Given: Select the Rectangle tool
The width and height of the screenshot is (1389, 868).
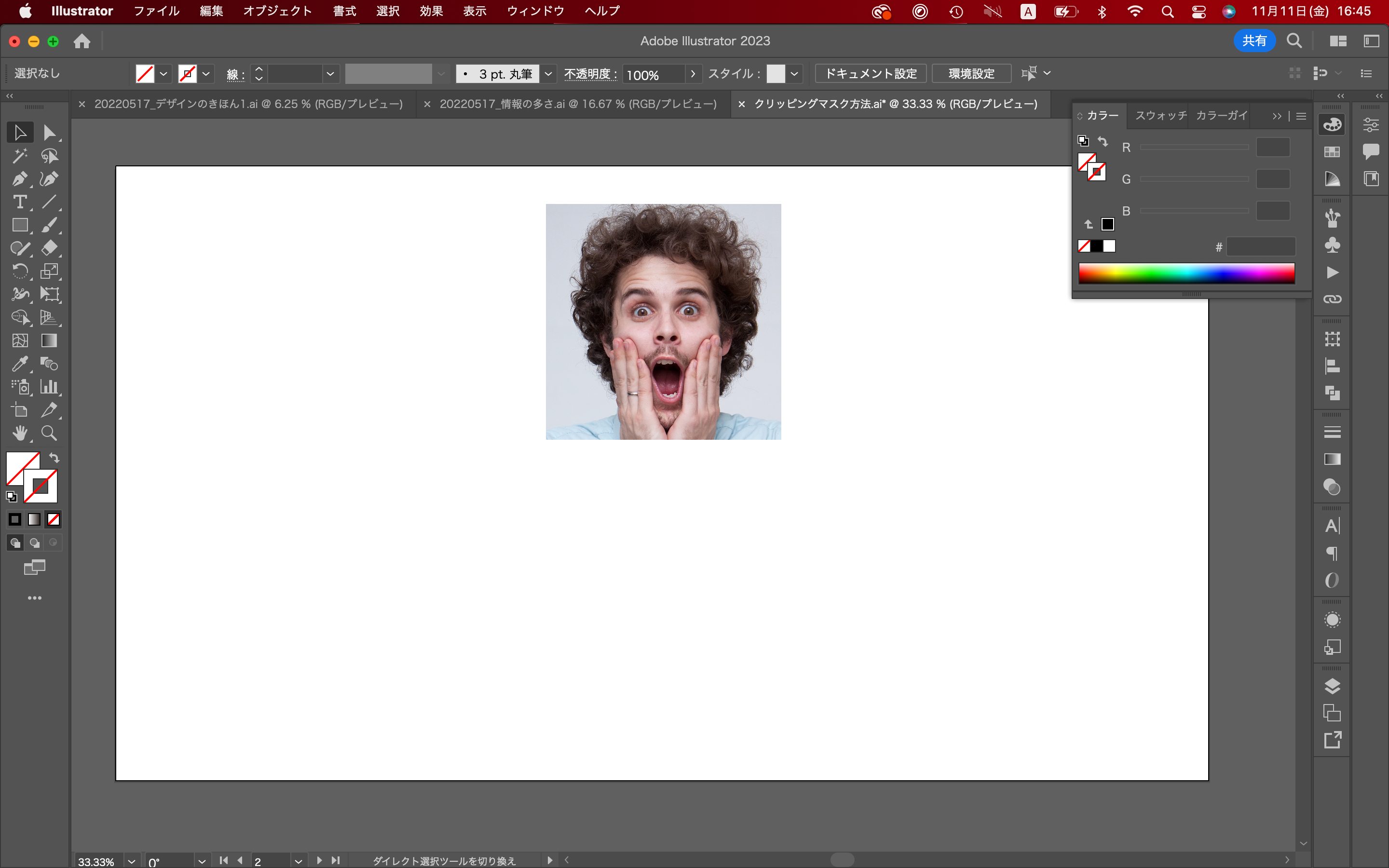Looking at the screenshot, I should (19, 225).
